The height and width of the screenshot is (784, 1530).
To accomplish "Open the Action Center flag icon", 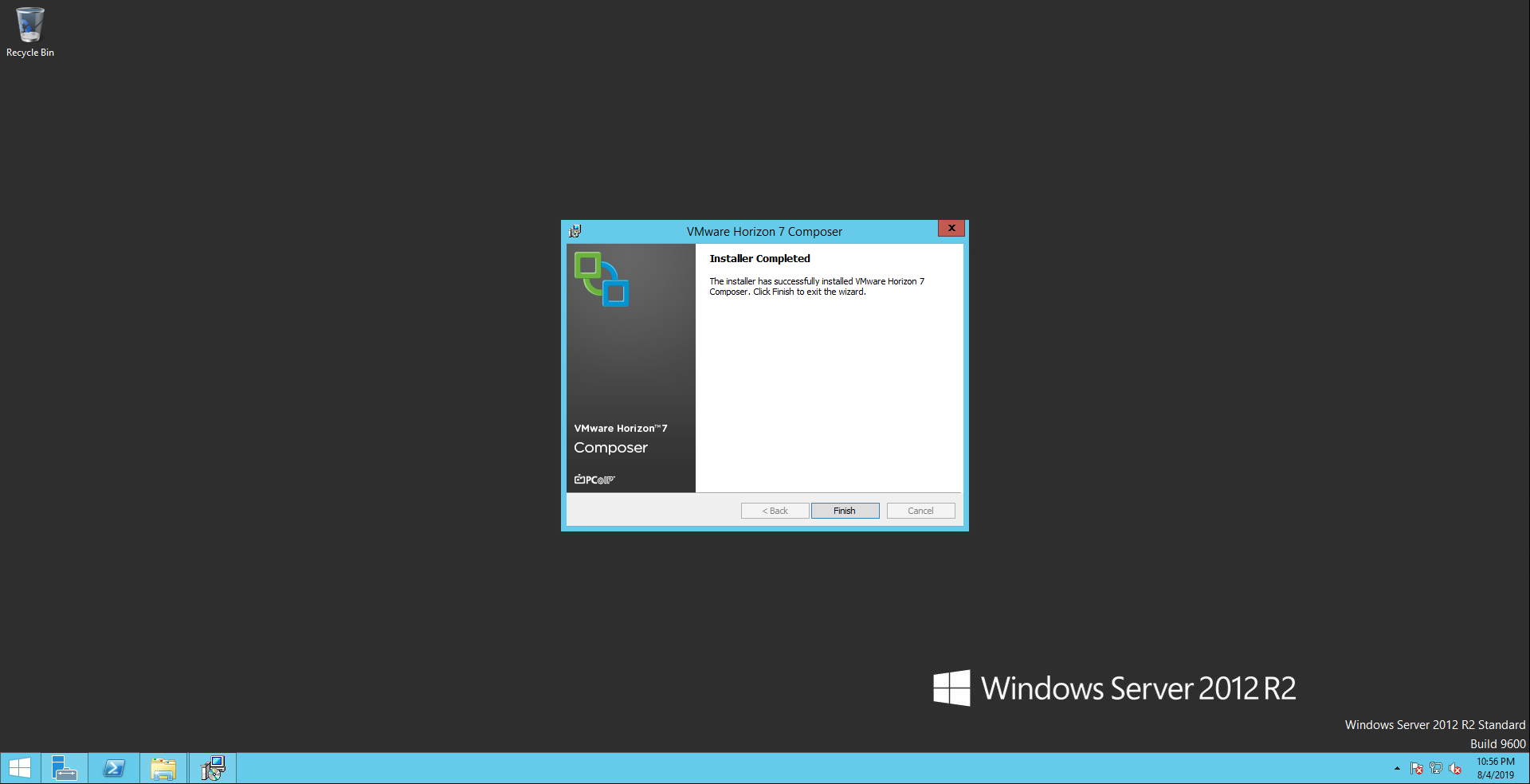I will click(1416, 769).
